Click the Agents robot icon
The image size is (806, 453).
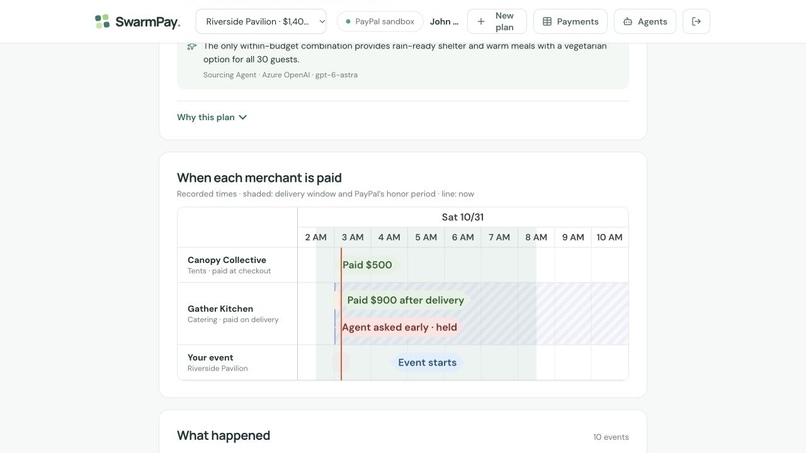pos(628,22)
